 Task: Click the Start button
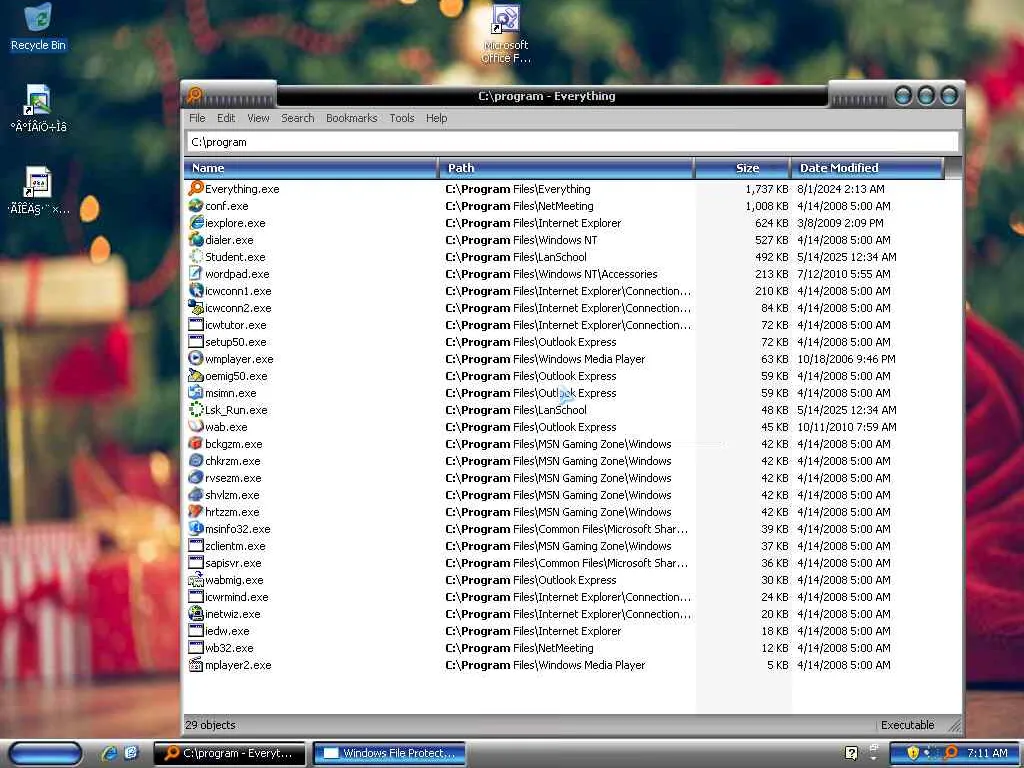pos(46,753)
